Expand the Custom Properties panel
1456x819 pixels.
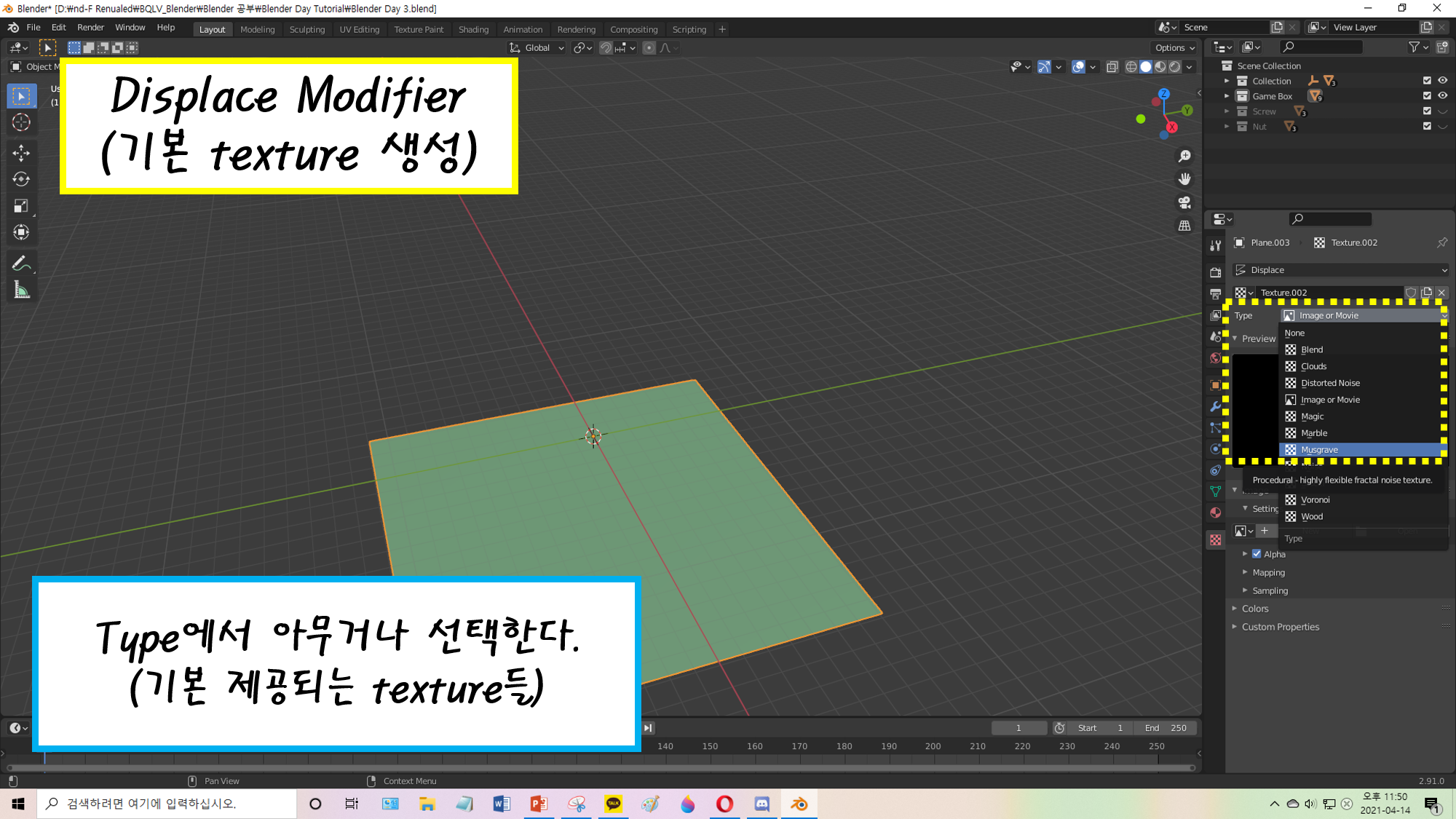click(x=1280, y=627)
